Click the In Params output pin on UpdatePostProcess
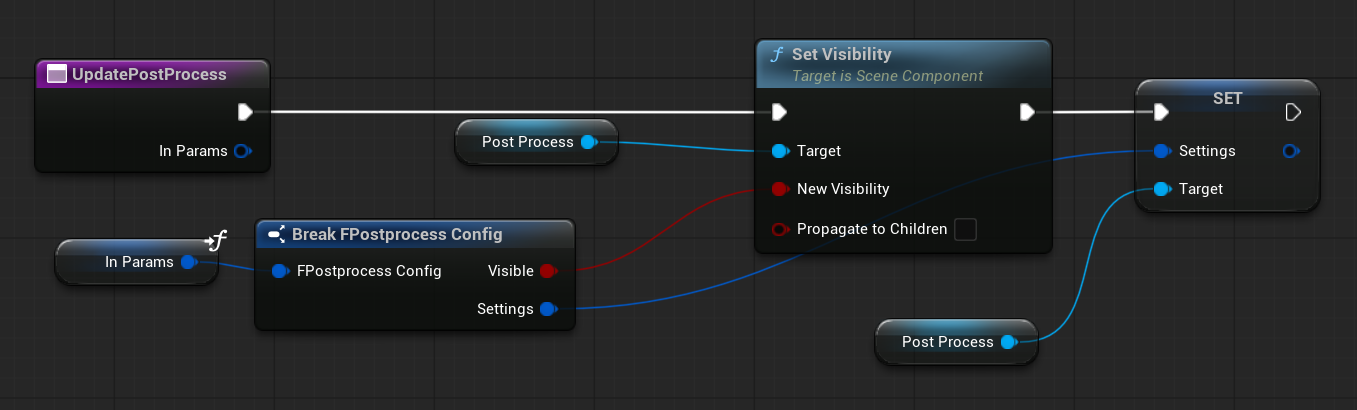The height and width of the screenshot is (410, 1357). (241, 151)
